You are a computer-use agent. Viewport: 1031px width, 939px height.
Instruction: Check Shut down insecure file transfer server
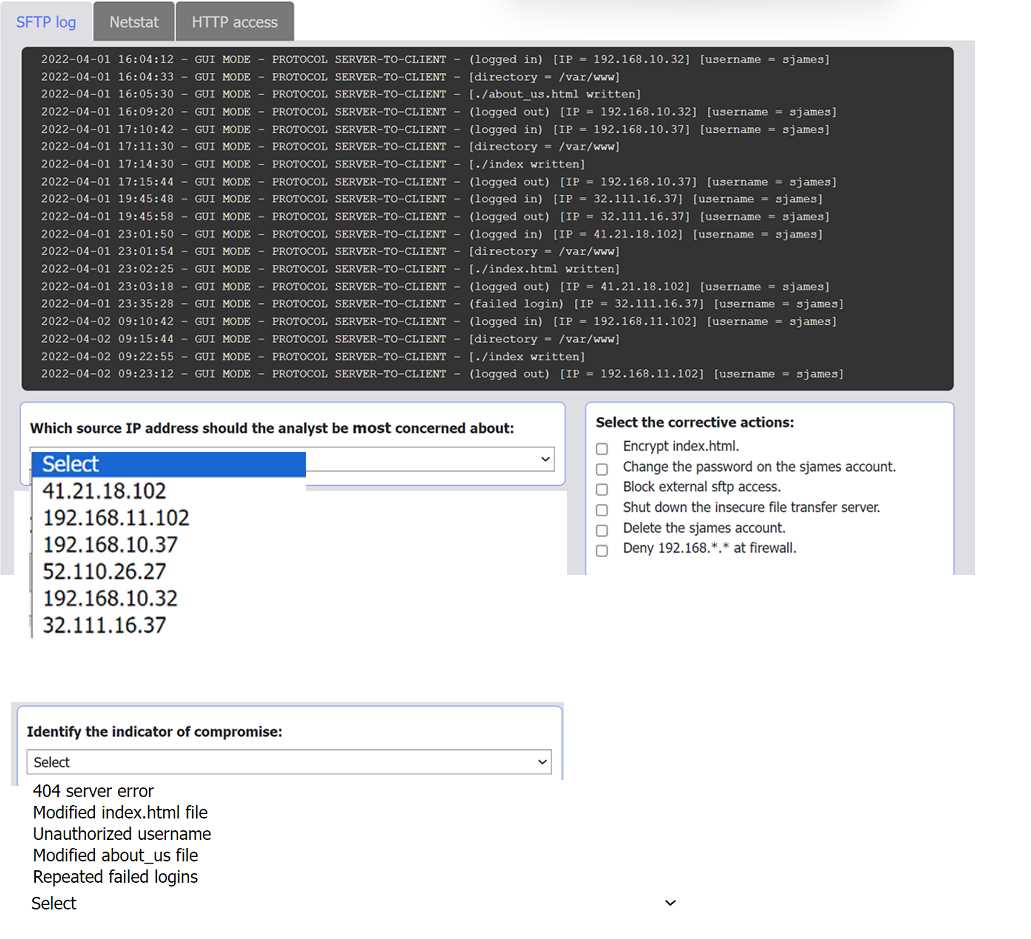point(602,509)
